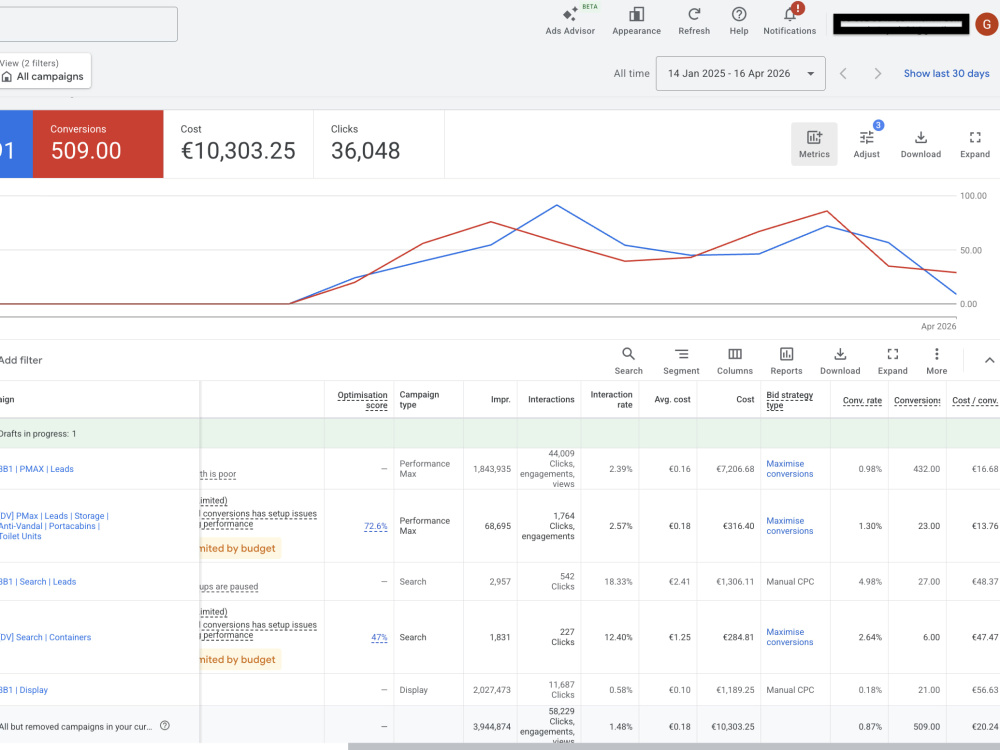Select the Clicks scorecard
Viewport: 1000px width, 750px height.
(x=379, y=143)
